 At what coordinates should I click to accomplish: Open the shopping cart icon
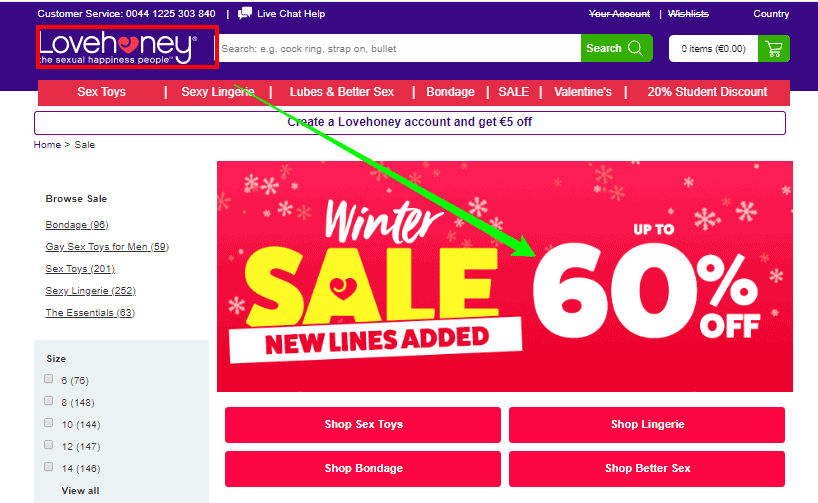[774, 49]
